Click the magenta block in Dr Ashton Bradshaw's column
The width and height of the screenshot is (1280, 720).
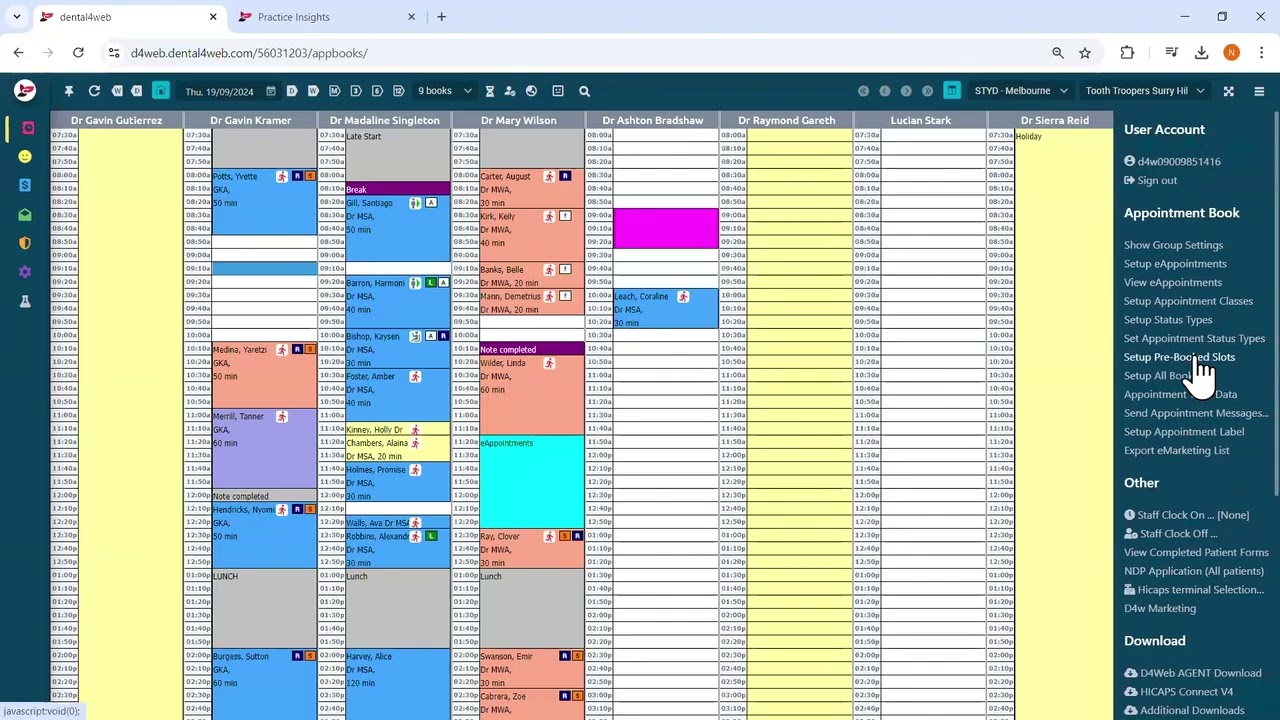[x=666, y=228]
